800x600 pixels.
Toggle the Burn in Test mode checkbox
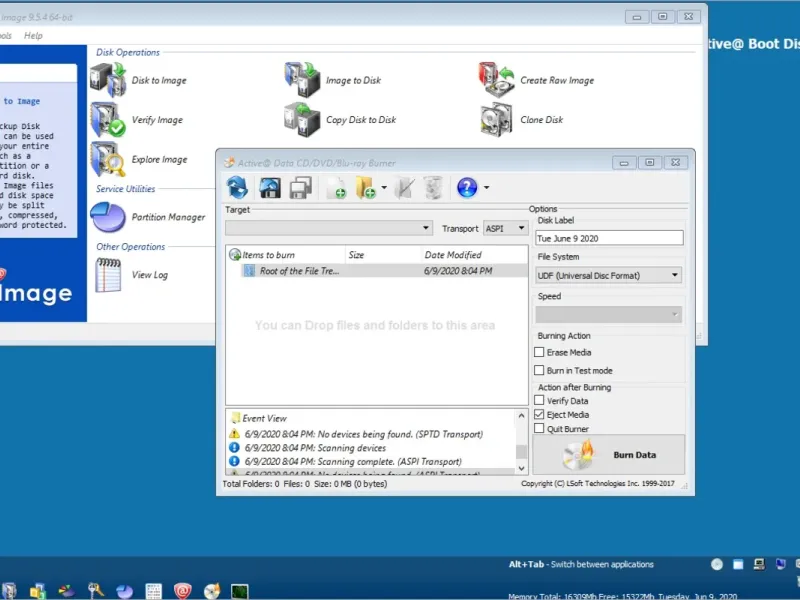[x=540, y=371]
